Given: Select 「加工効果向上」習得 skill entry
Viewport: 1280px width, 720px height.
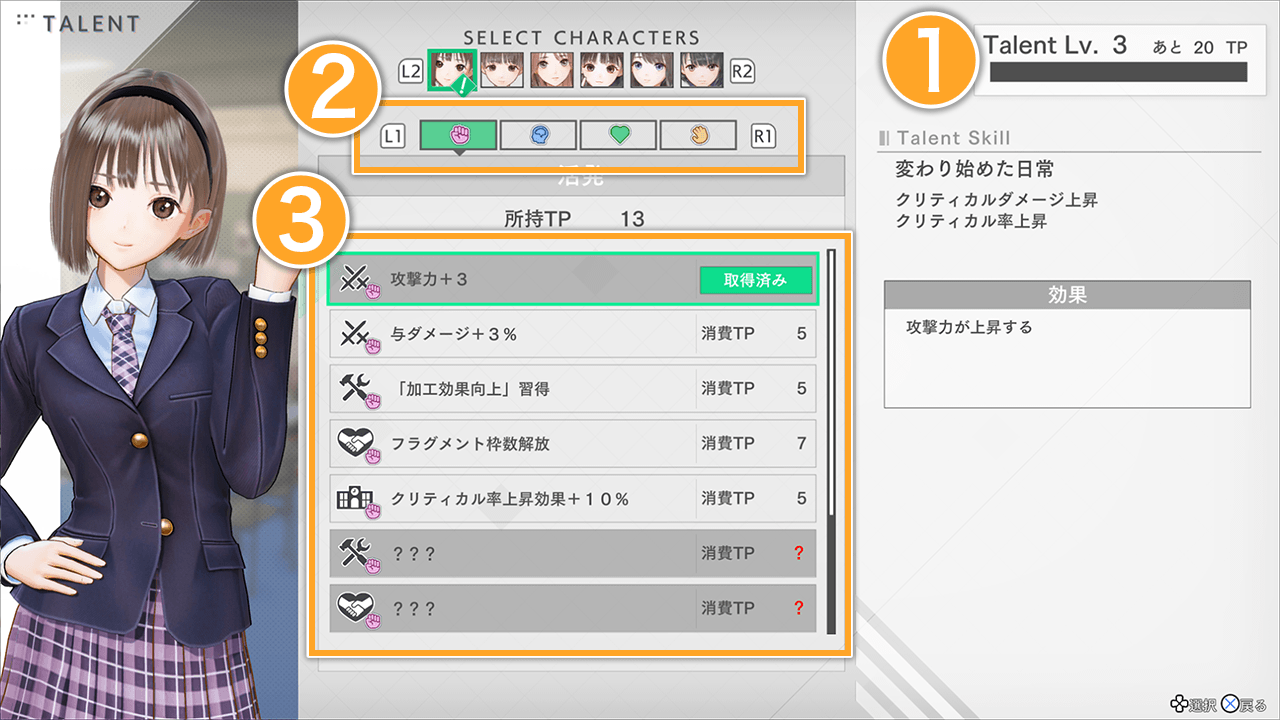Looking at the screenshot, I should coord(573,388).
